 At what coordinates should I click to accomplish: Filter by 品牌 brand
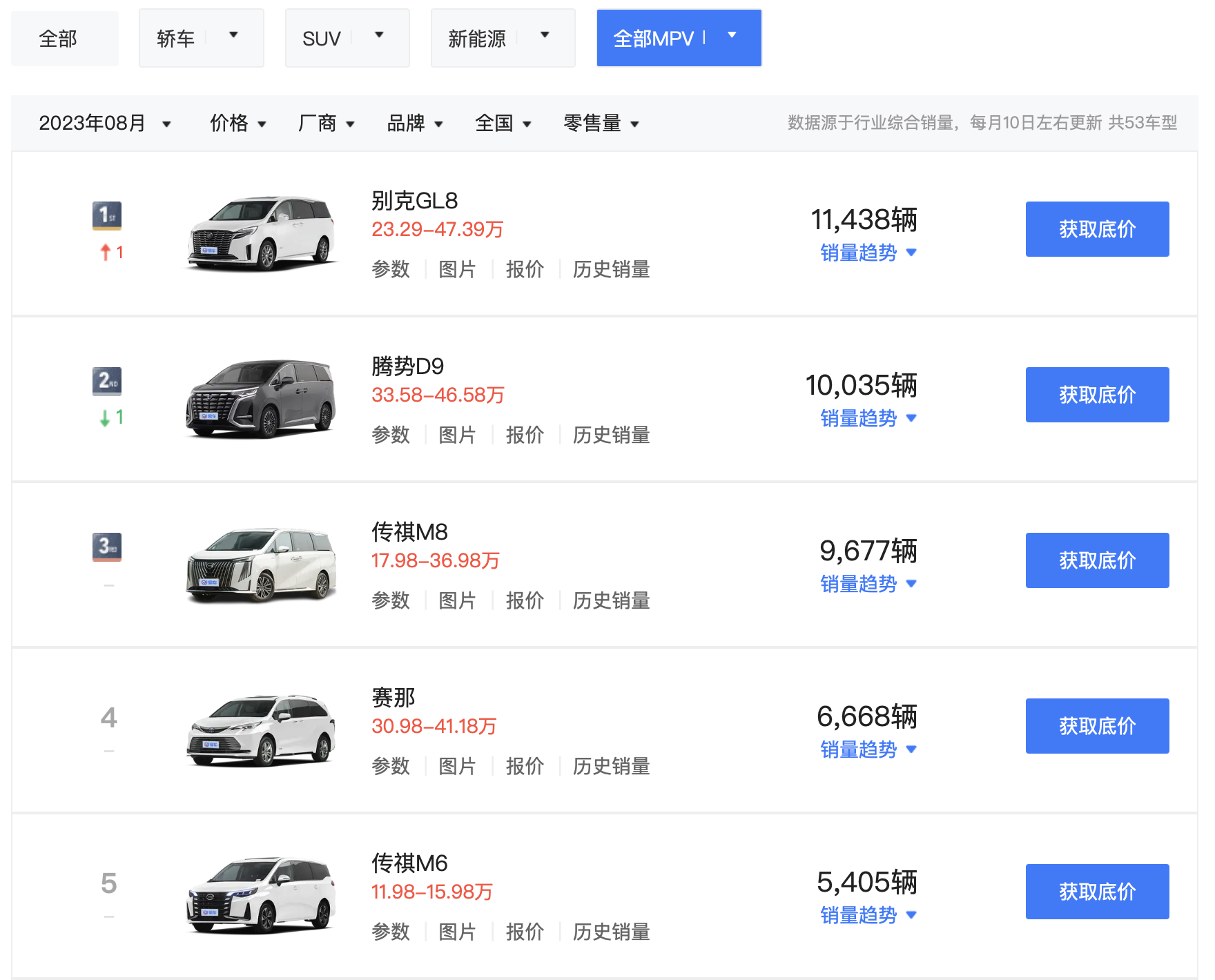pyautogui.click(x=414, y=124)
